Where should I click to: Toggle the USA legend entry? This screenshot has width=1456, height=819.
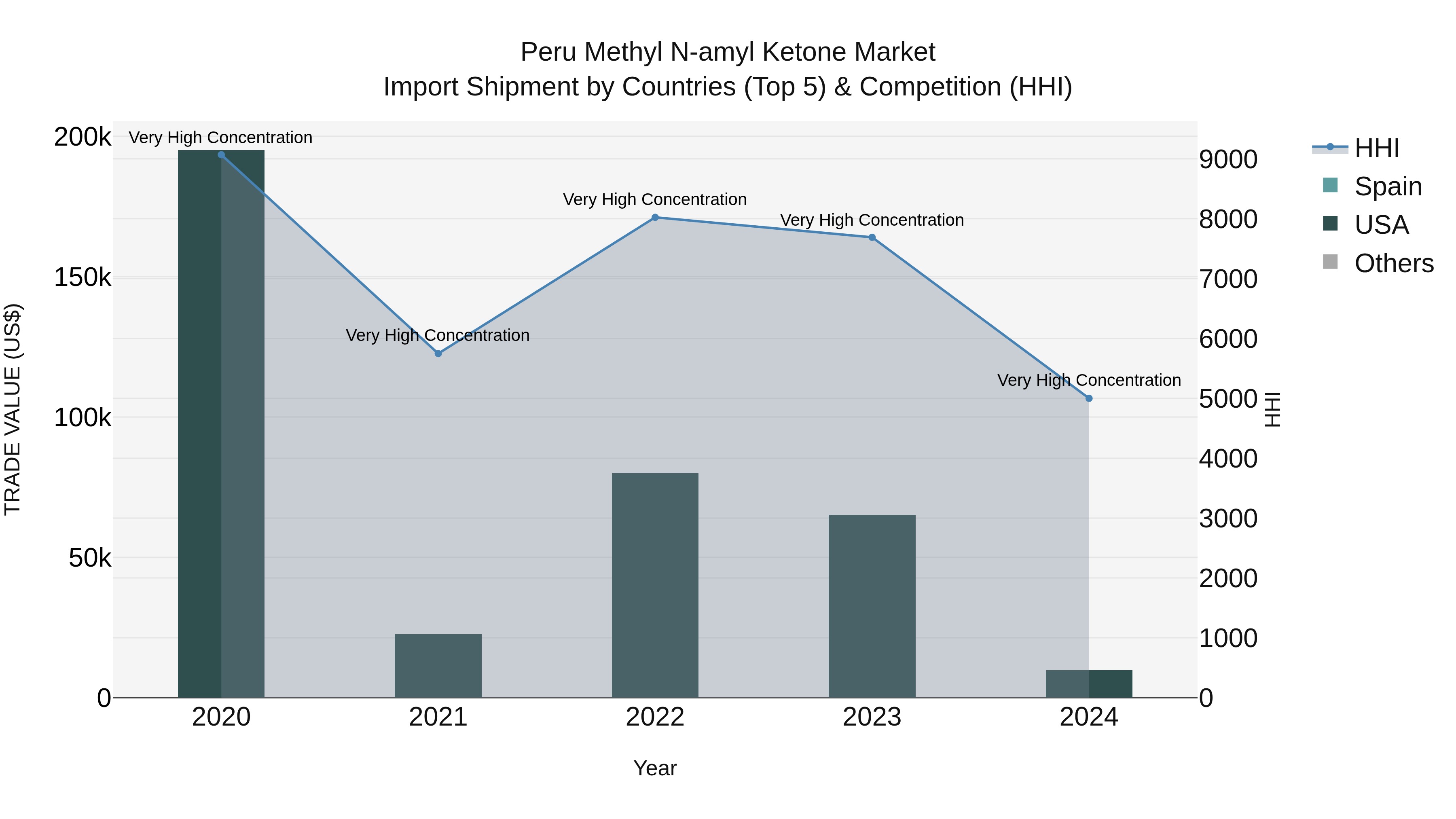[1365, 225]
